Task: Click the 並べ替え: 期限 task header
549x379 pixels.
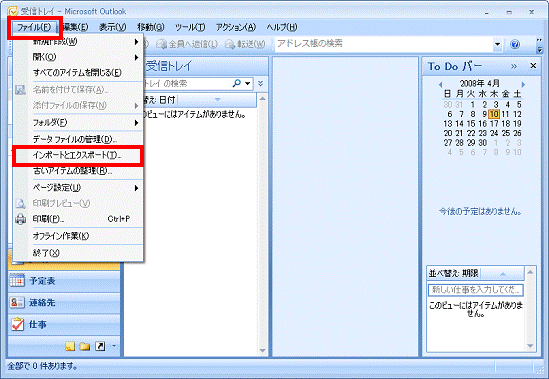Action: pyautogui.click(x=454, y=273)
